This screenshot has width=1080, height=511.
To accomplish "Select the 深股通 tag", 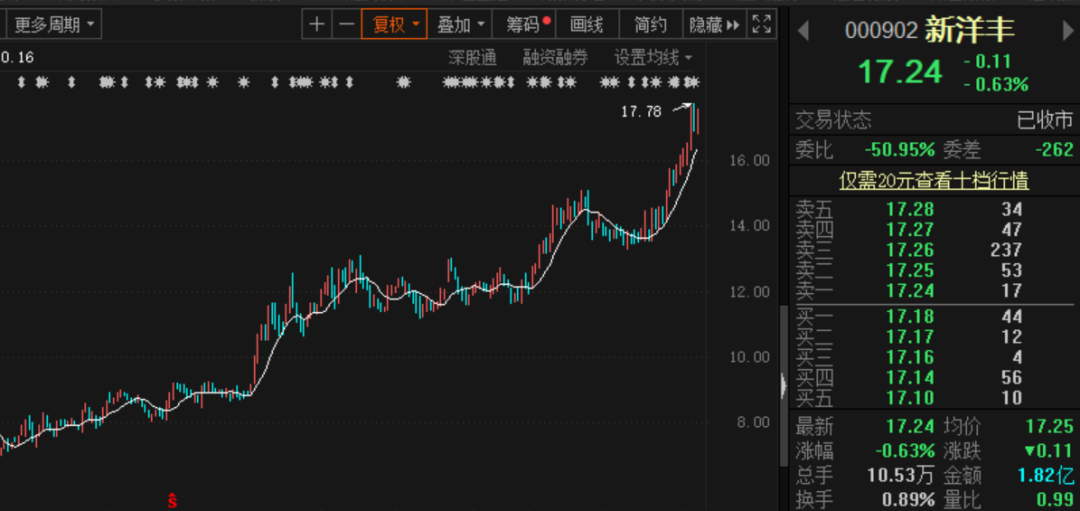I will coord(472,57).
